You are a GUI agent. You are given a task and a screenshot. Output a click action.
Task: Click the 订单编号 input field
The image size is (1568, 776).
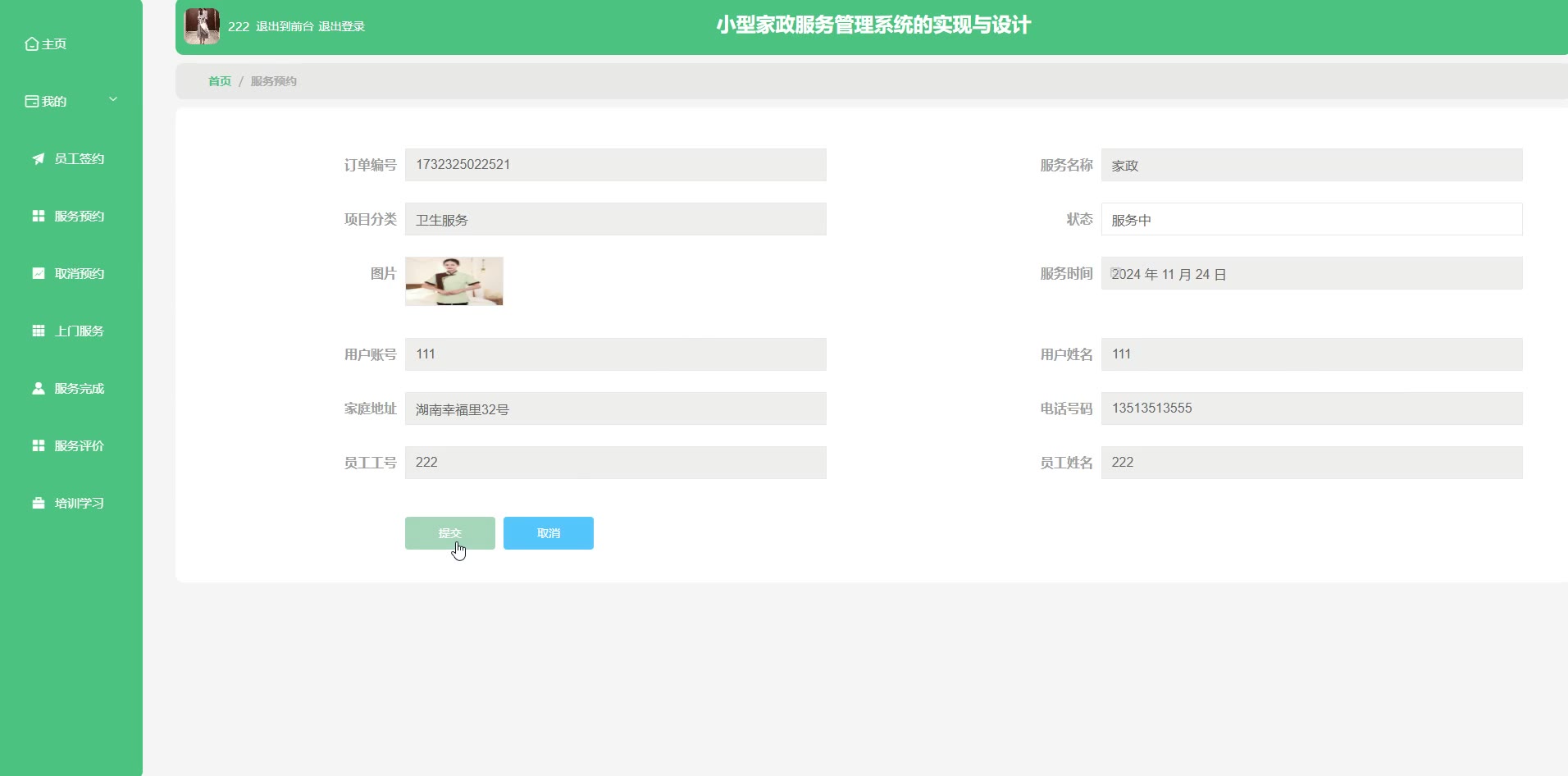[616, 165]
